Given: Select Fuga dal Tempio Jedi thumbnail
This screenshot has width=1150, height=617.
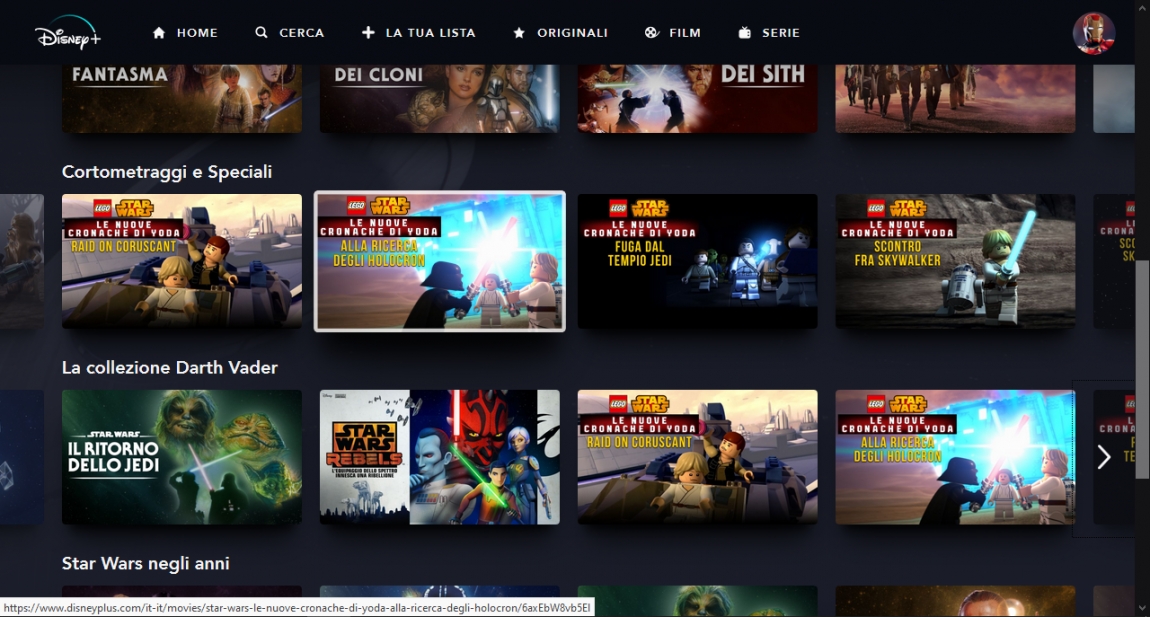Looking at the screenshot, I should click(697, 261).
